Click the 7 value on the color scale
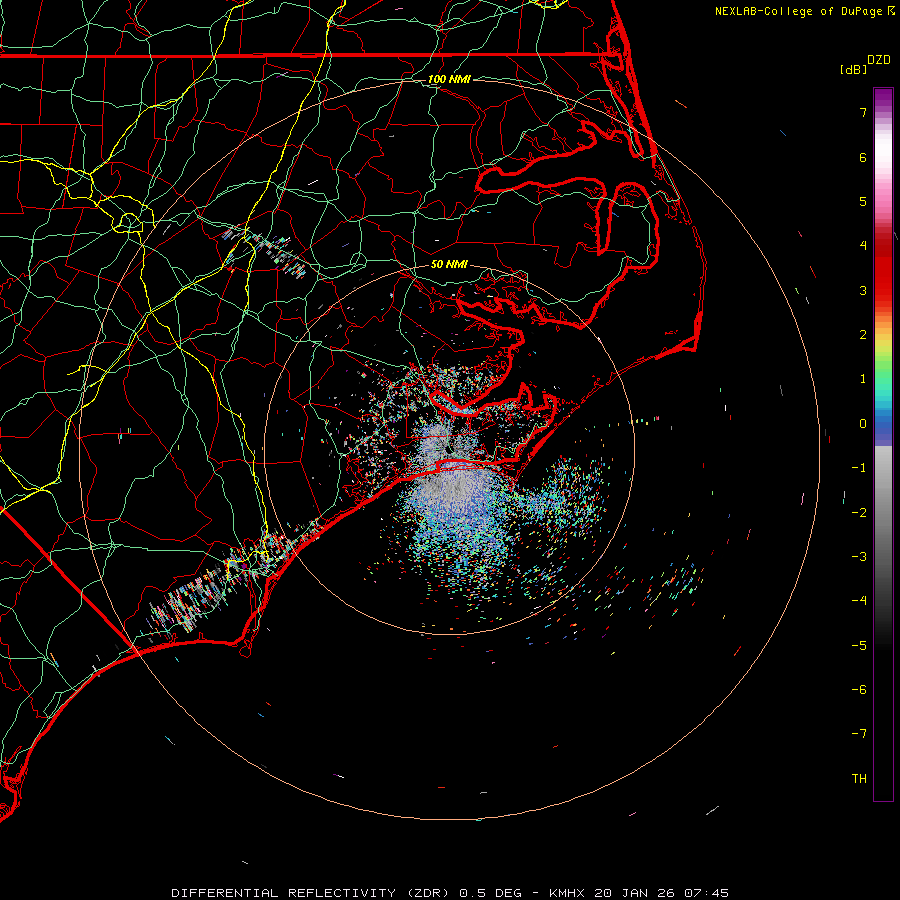The image size is (900, 900). [863, 112]
